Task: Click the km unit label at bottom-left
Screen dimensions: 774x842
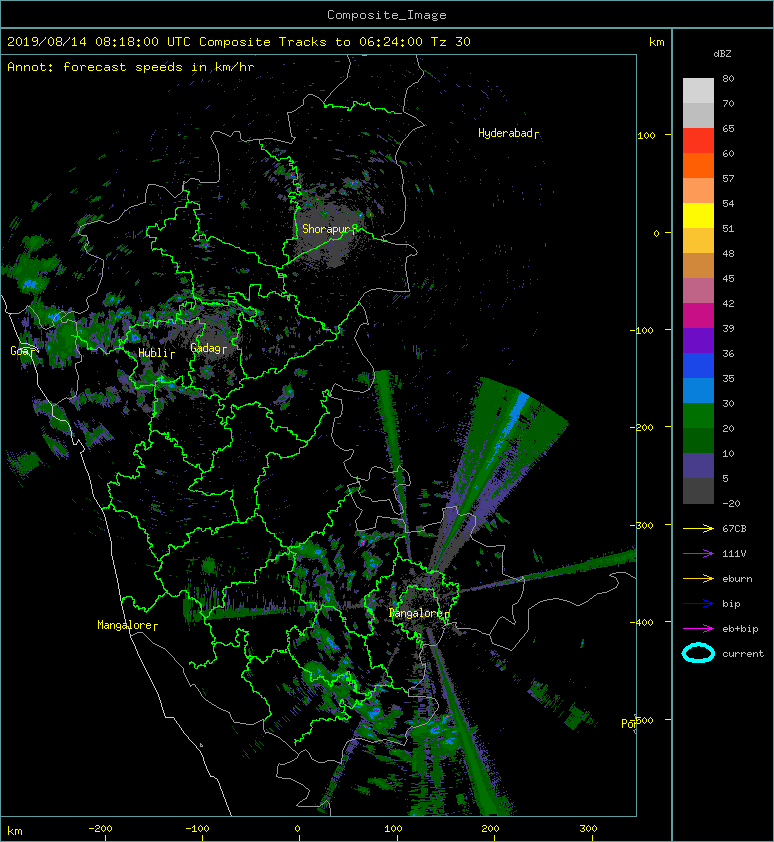Action: point(15,831)
